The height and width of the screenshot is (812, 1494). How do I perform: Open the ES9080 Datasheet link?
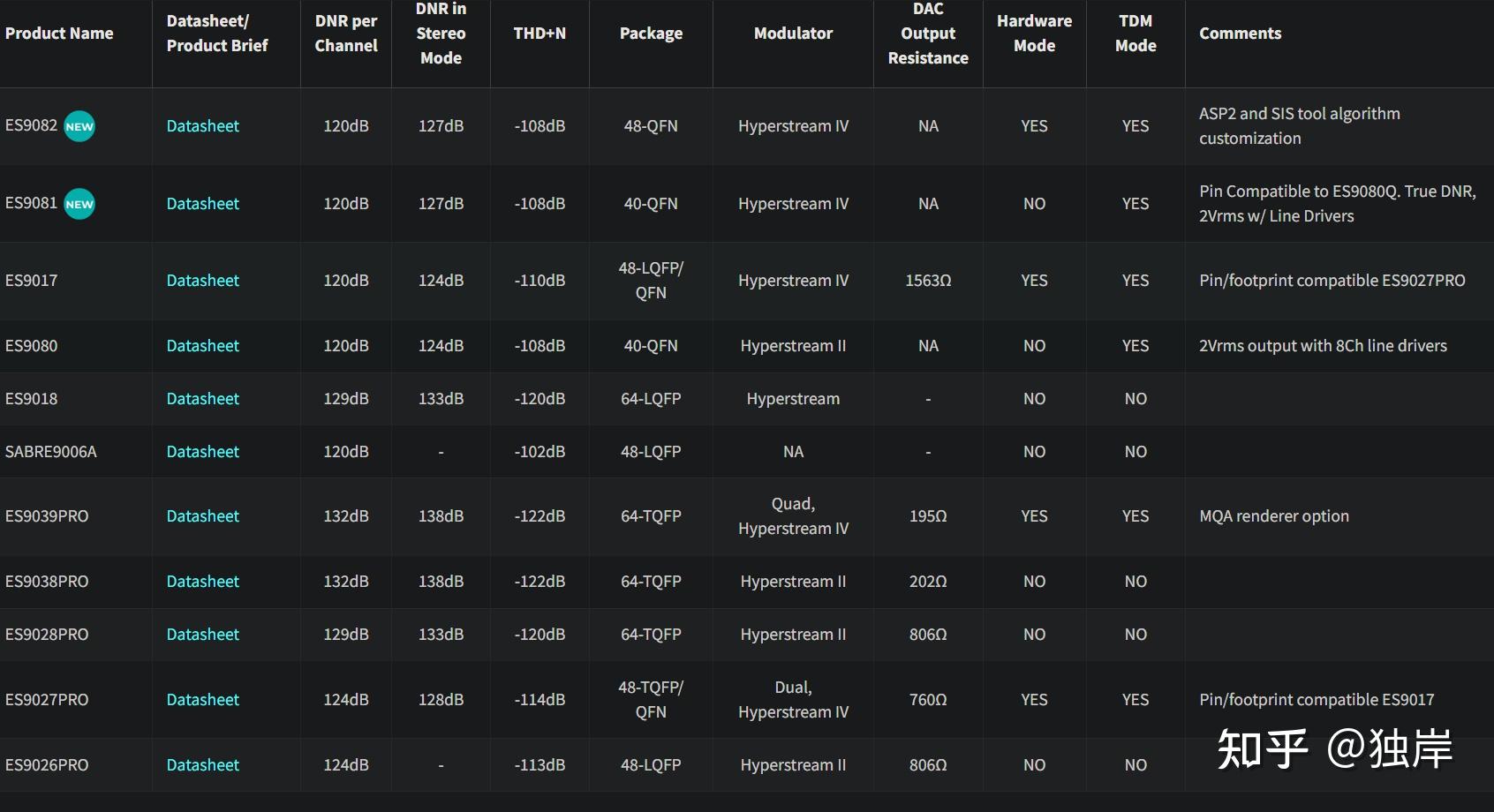(202, 346)
